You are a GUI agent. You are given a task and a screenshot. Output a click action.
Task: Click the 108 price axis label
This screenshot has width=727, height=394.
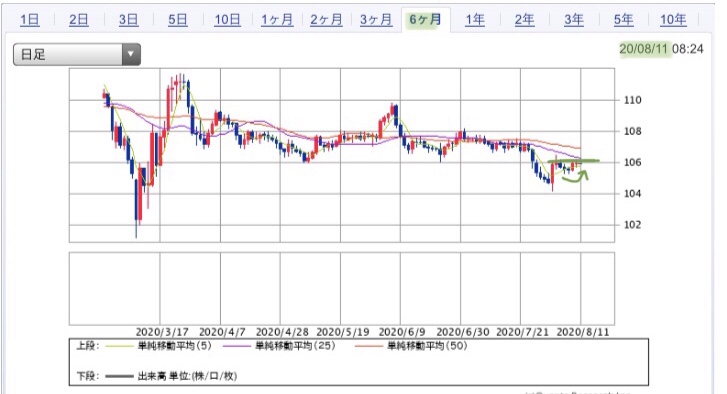(x=632, y=131)
